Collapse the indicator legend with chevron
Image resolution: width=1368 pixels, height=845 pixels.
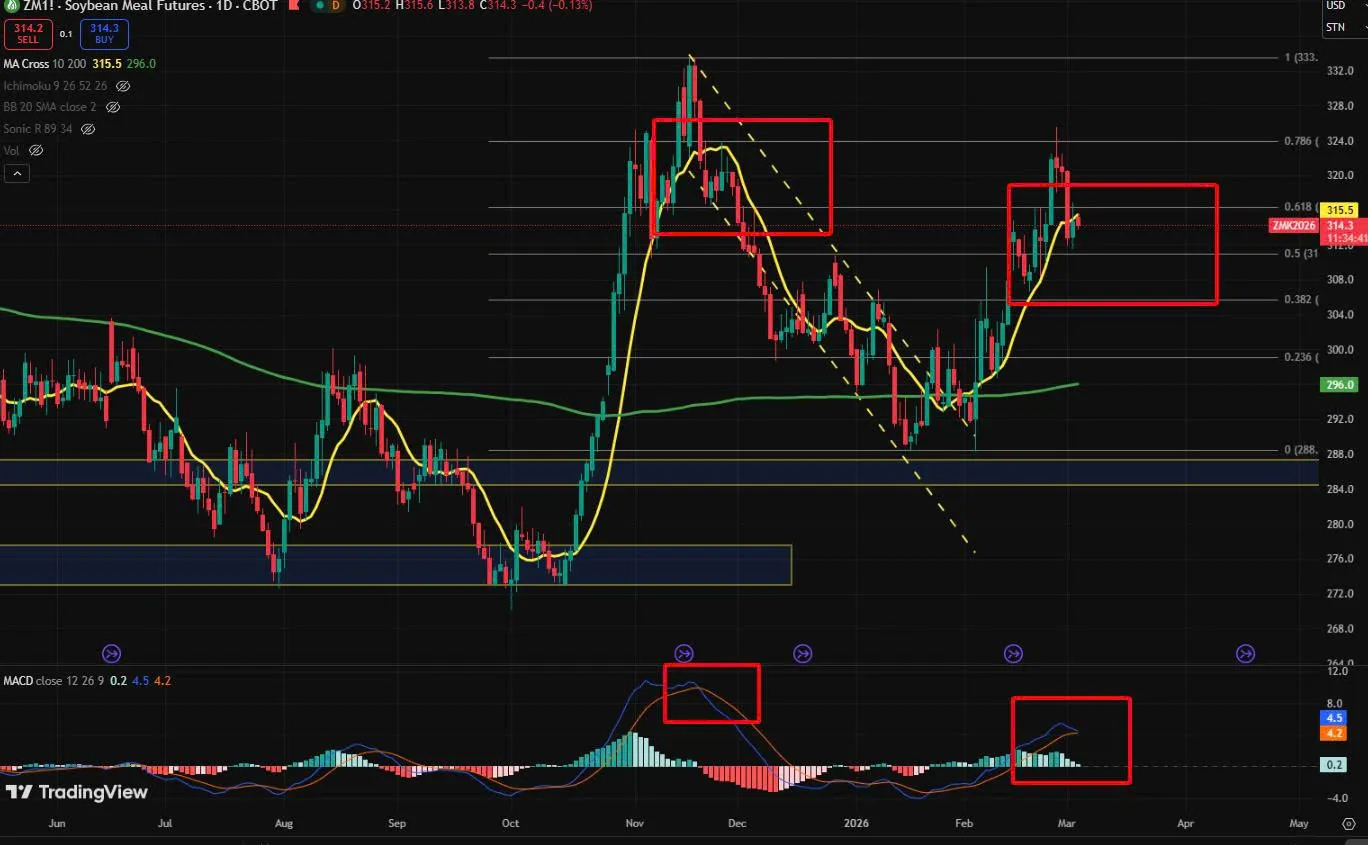[16, 173]
